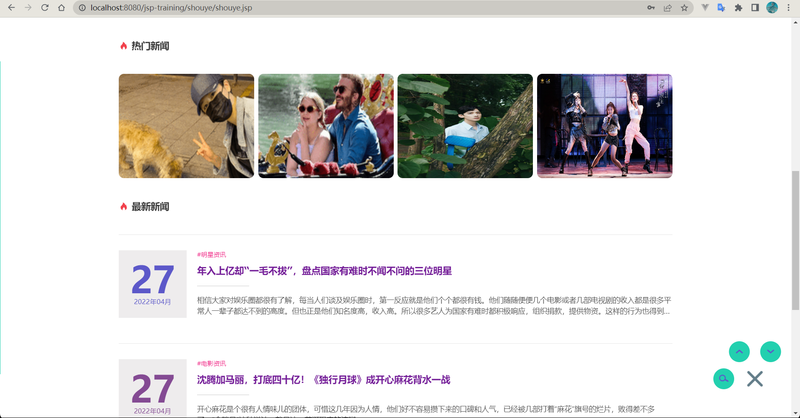Click the scrollbar up arrow

pyautogui.click(x=795, y=22)
